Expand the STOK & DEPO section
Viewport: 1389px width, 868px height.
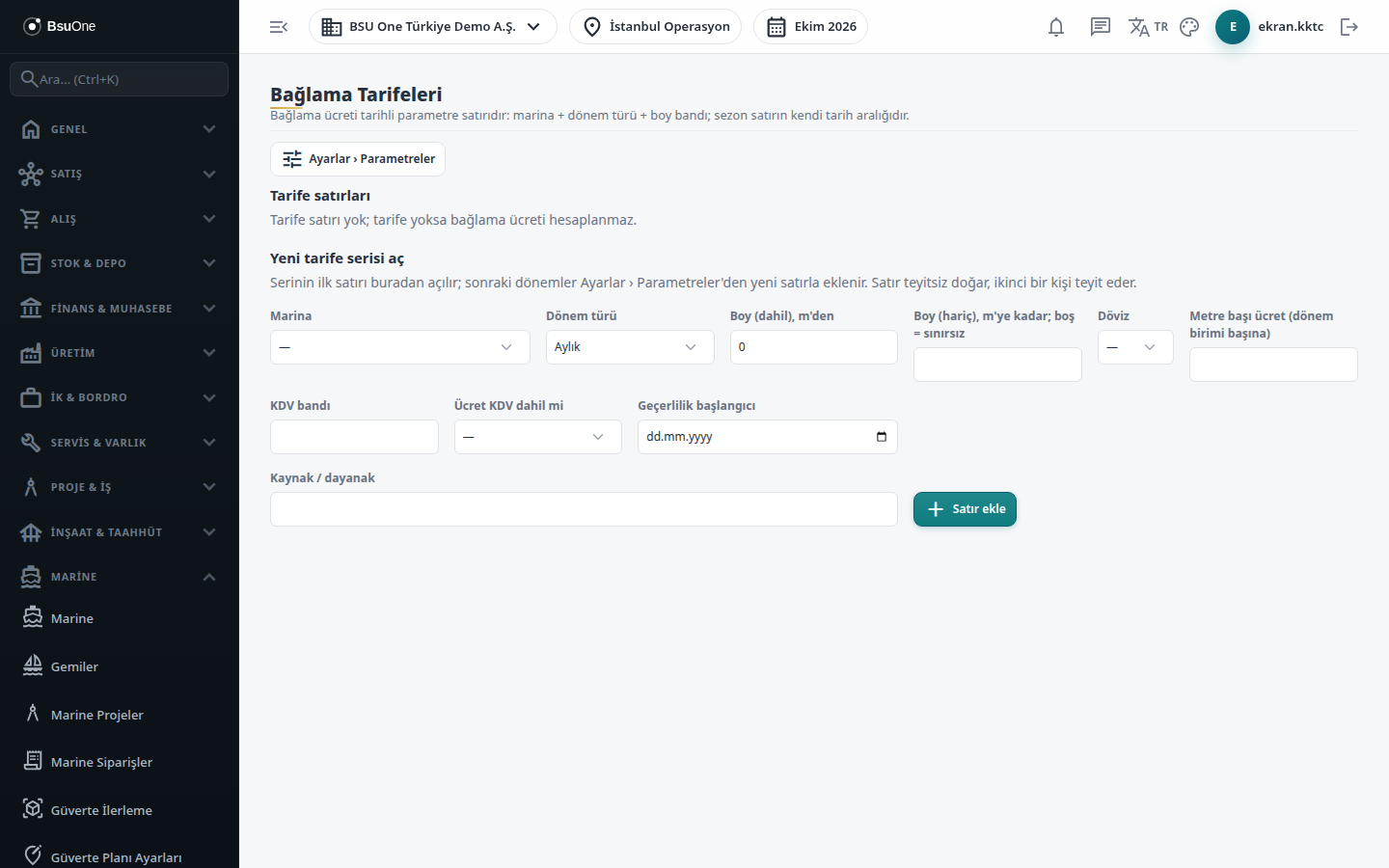(x=120, y=263)
